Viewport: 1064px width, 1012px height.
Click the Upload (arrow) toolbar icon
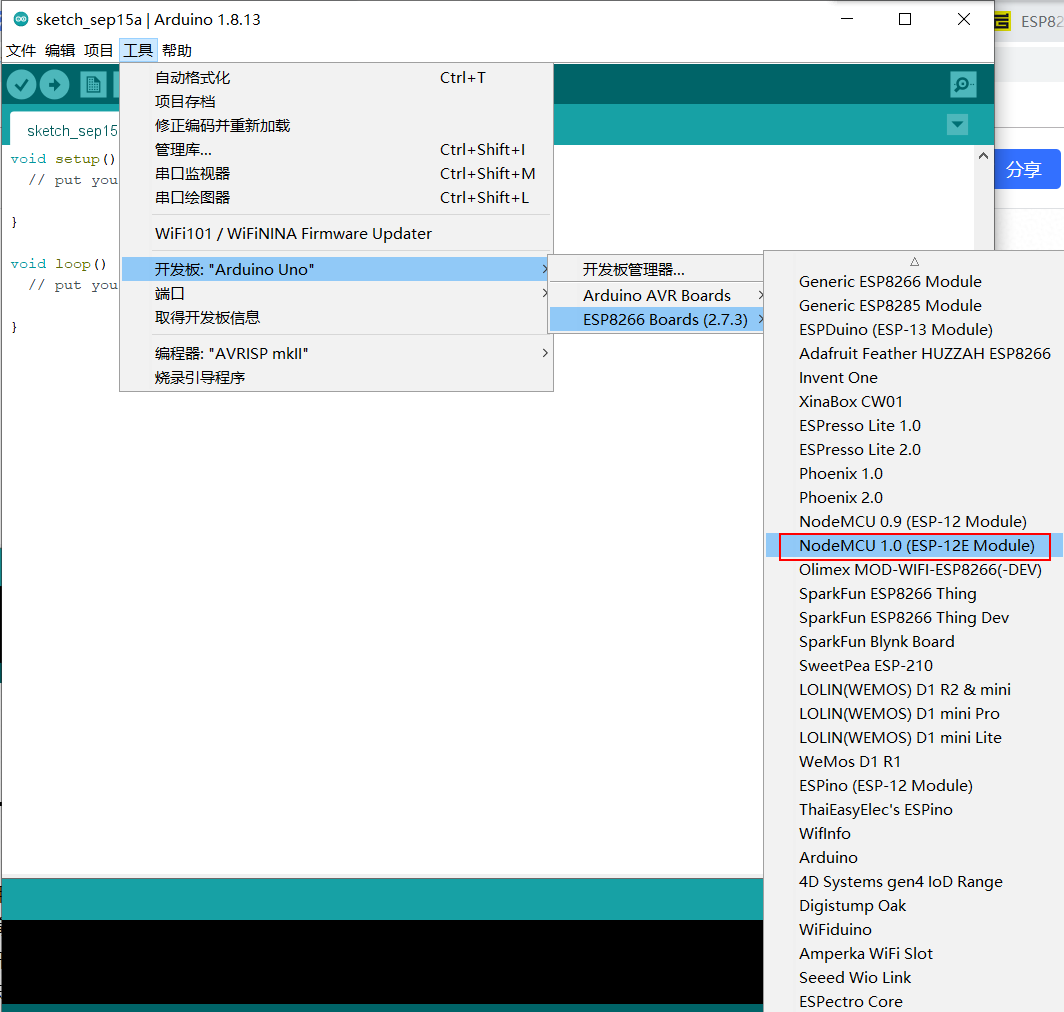(57, 84)
